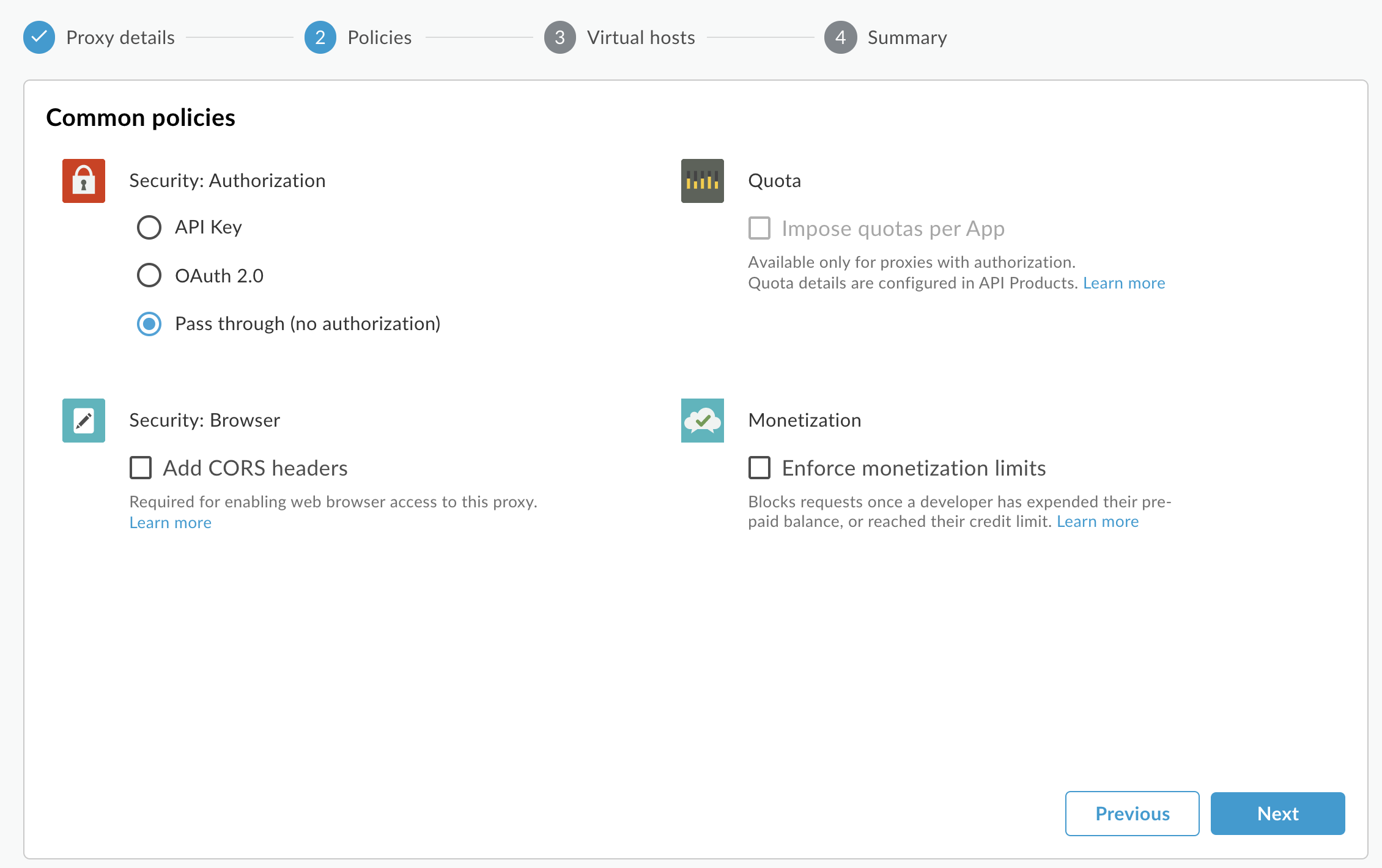This screenshot has height=868, width=1382.
Task: Click the completed Proxy details checkmark icon
Action: [x=39, y=37]
